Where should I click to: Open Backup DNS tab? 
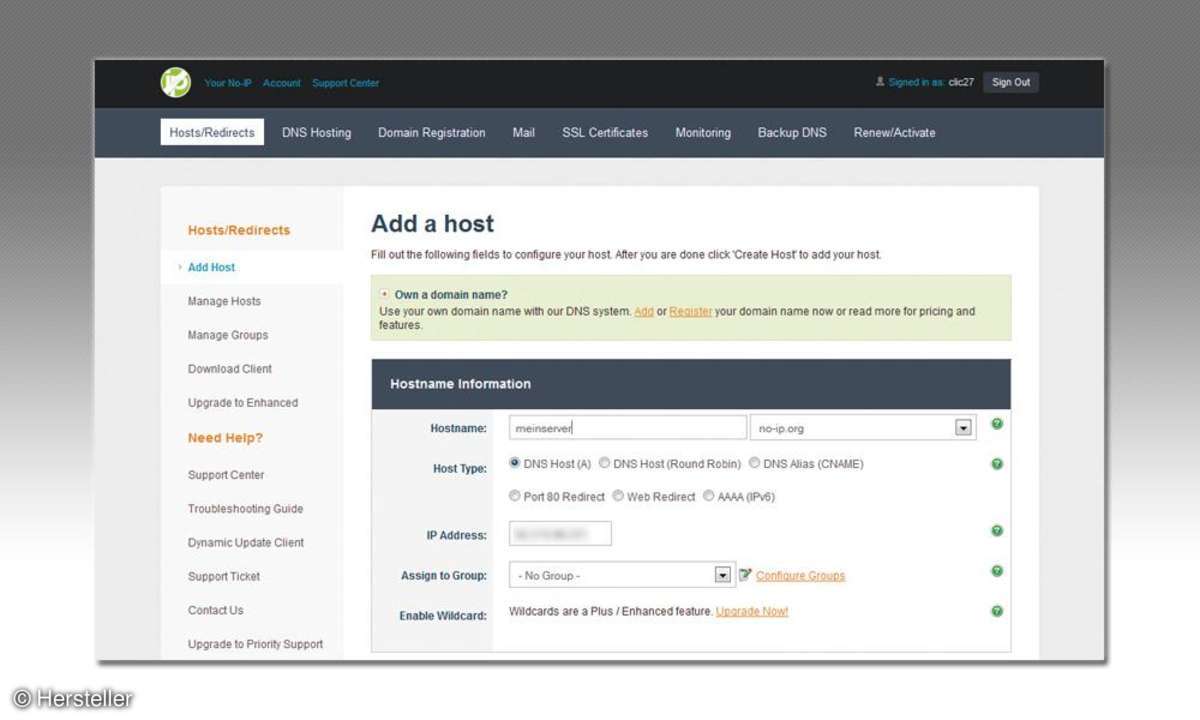pos(792,132)
